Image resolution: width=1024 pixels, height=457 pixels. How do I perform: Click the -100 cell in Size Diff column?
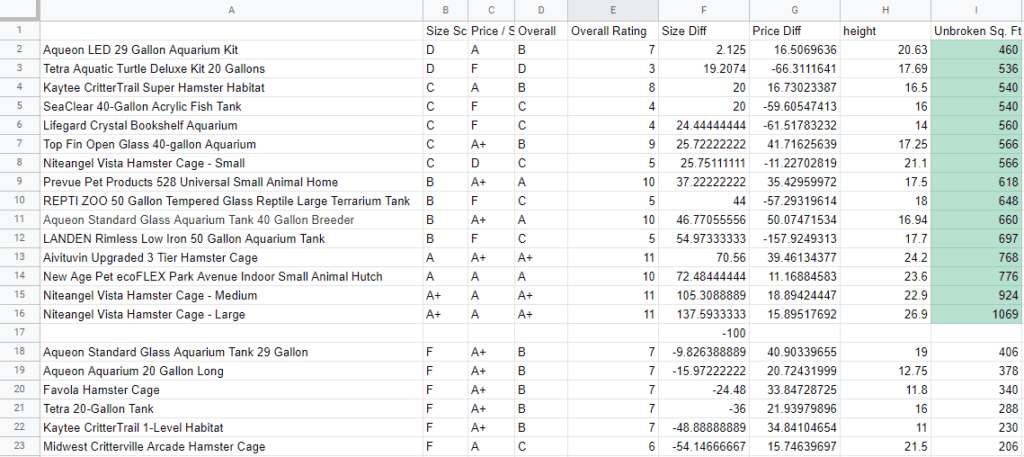click(704, 333)
